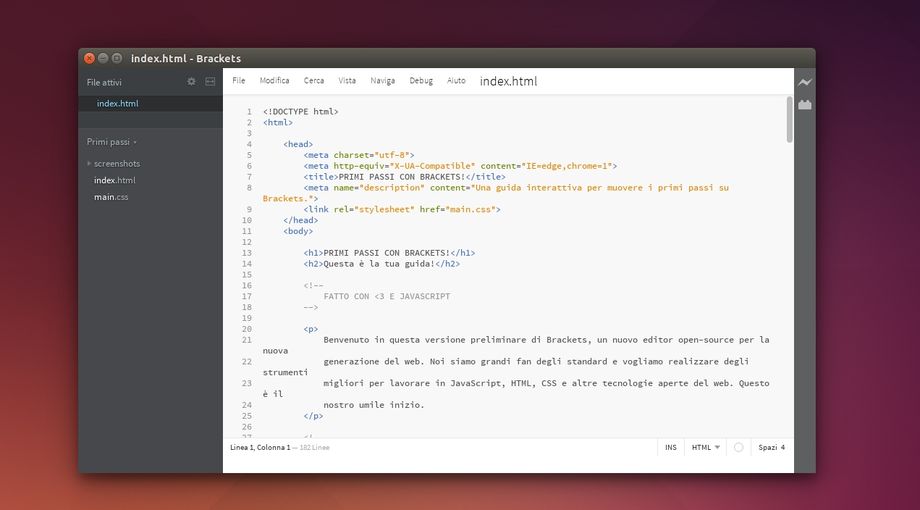Toggle INS insert mode indicator
Image resolution: width=920 pixels, height=510 pixels.
pos(671,447)
